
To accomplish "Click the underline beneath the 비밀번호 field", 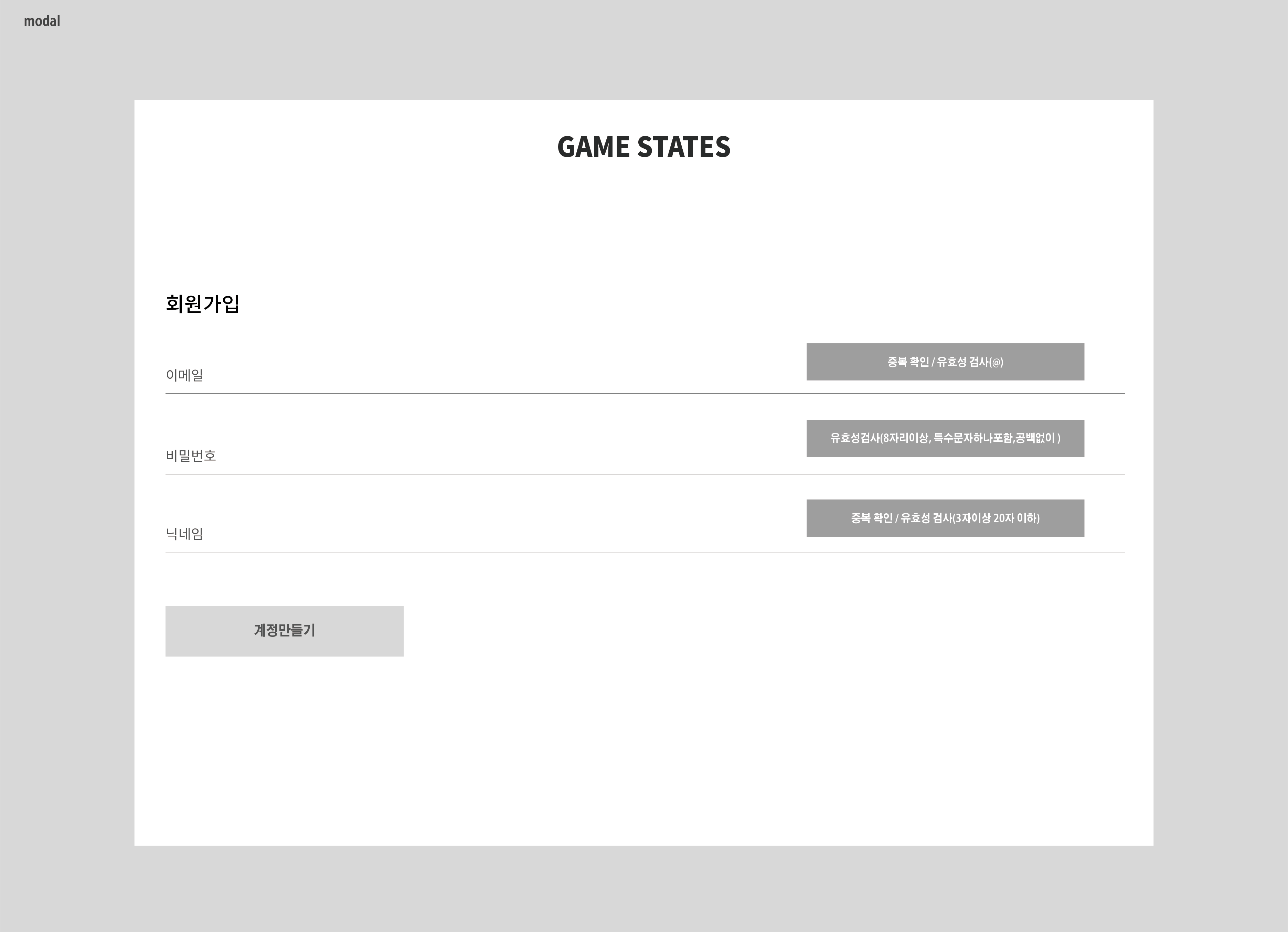I will 645,474.
